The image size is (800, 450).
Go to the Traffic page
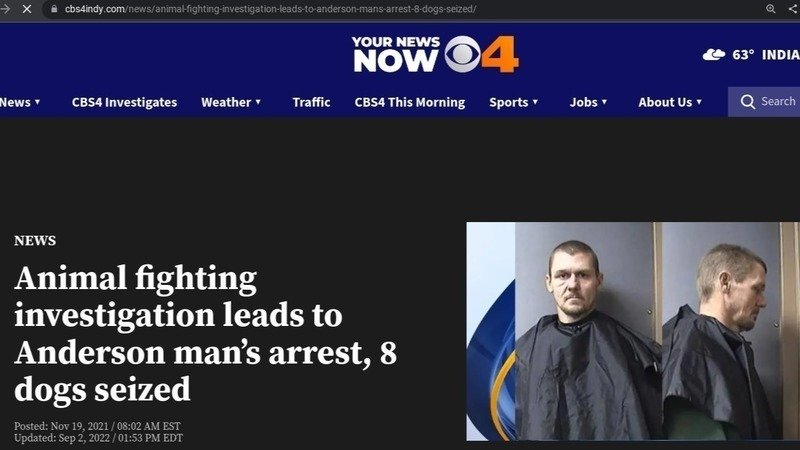click(311, 102)
